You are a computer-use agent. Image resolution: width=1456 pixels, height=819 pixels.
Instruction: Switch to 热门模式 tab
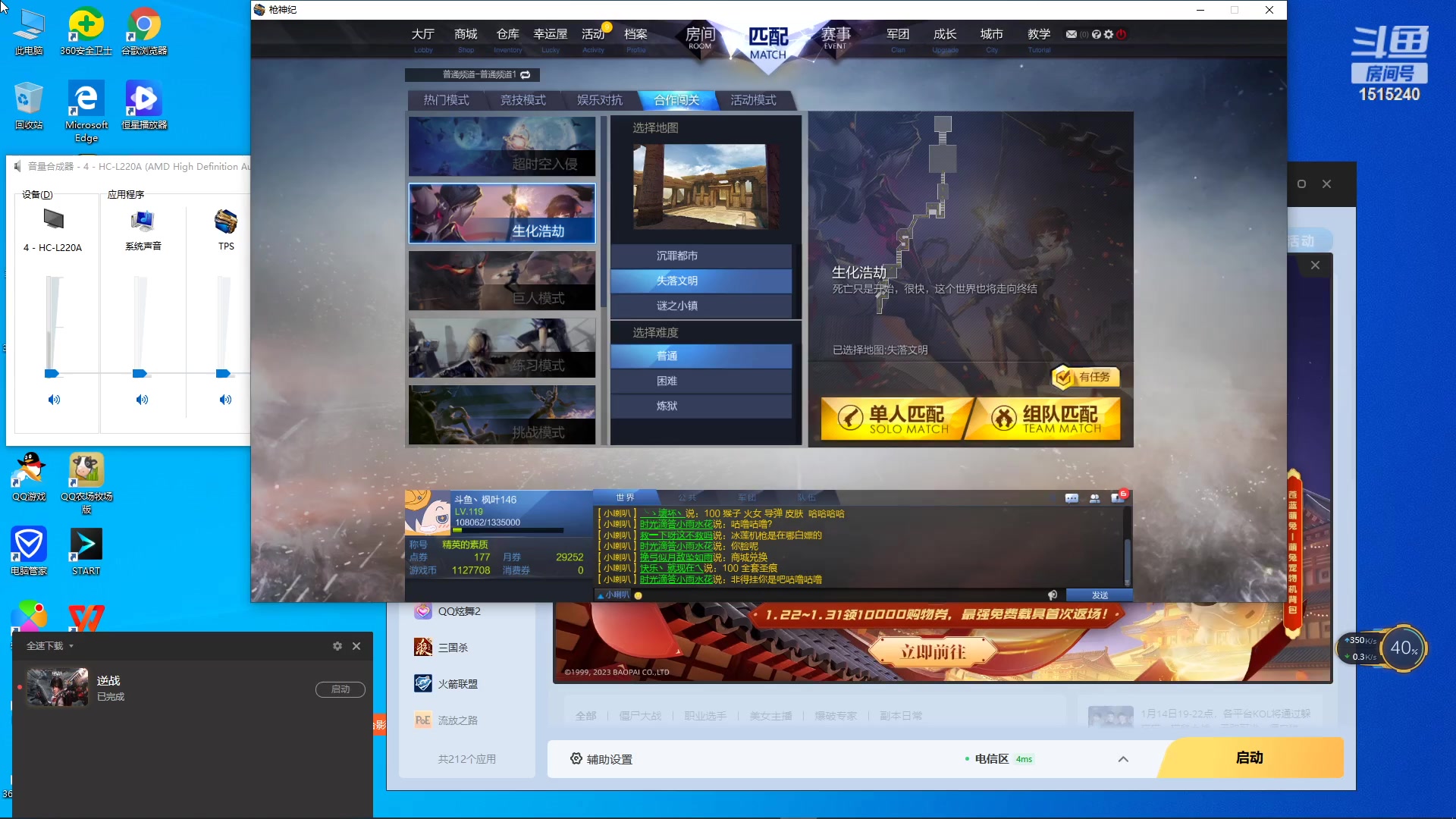coord(446,100)
